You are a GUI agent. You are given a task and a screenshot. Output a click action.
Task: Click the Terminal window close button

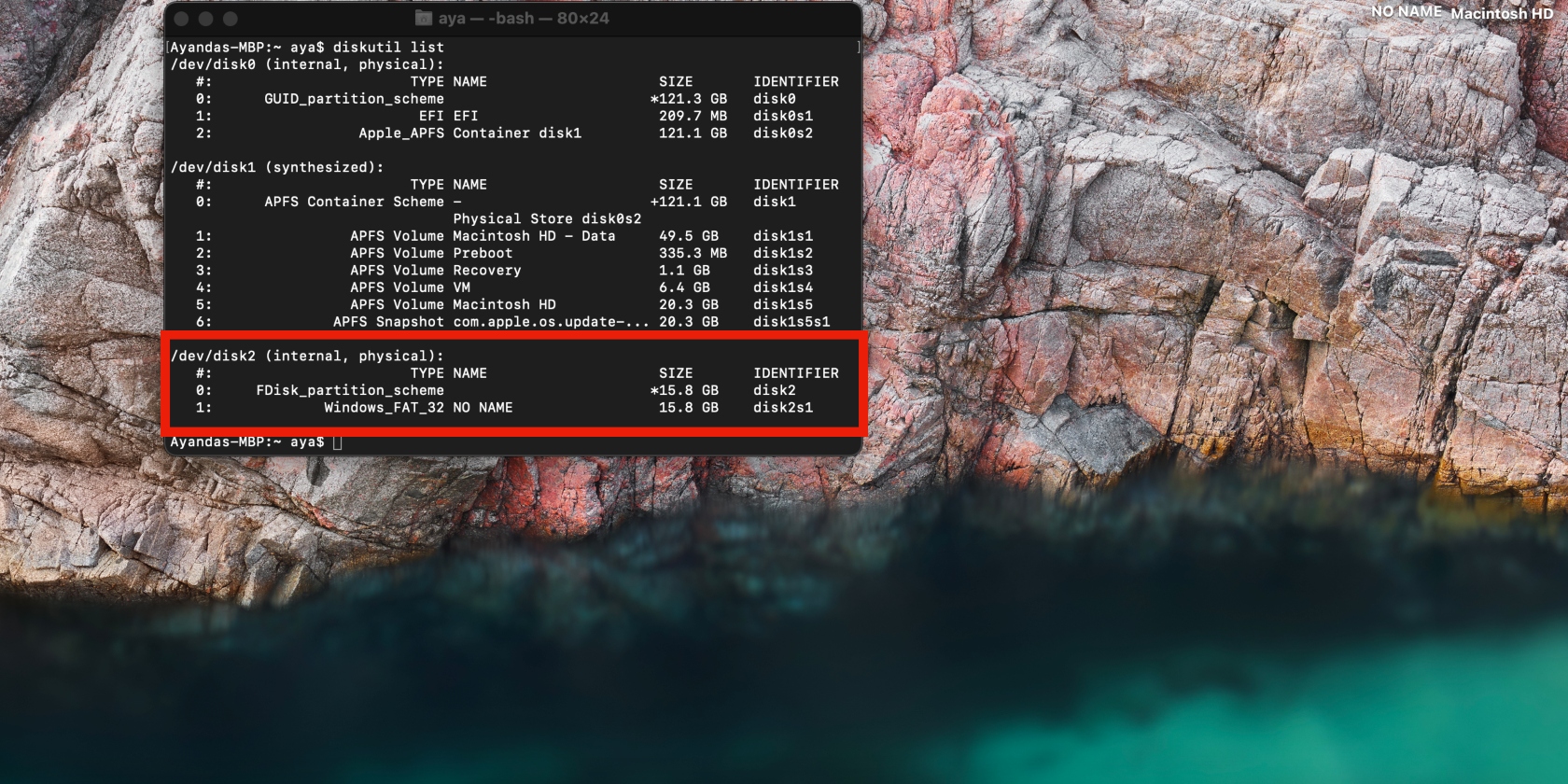[182, 19]
